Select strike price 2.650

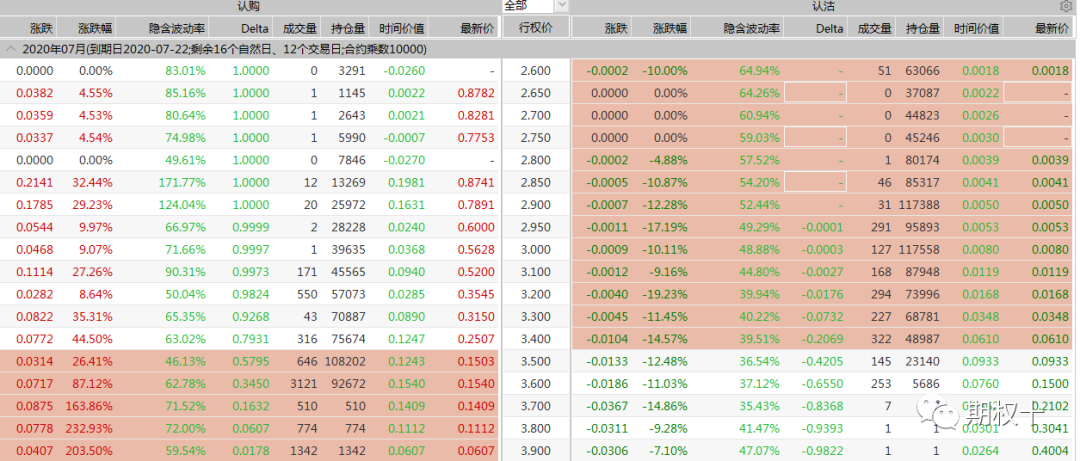tap(536, 93)
